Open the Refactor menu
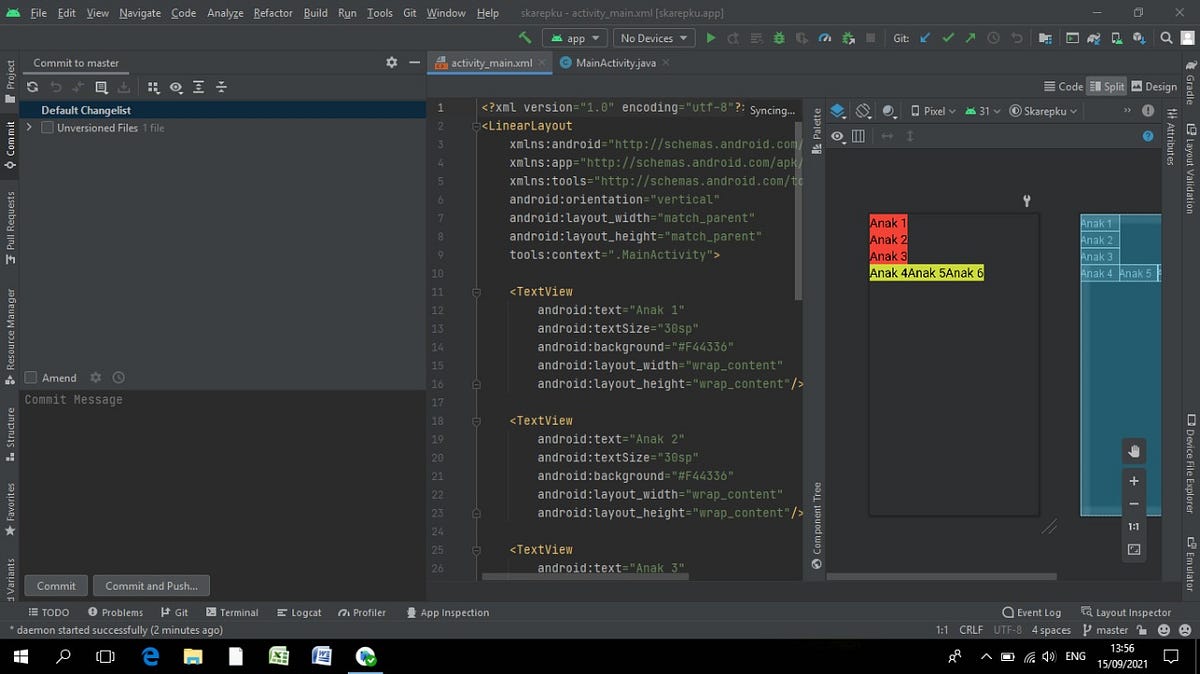This screenshot has height=674, width=1200. pyautogui.click(x=272, y=13)
